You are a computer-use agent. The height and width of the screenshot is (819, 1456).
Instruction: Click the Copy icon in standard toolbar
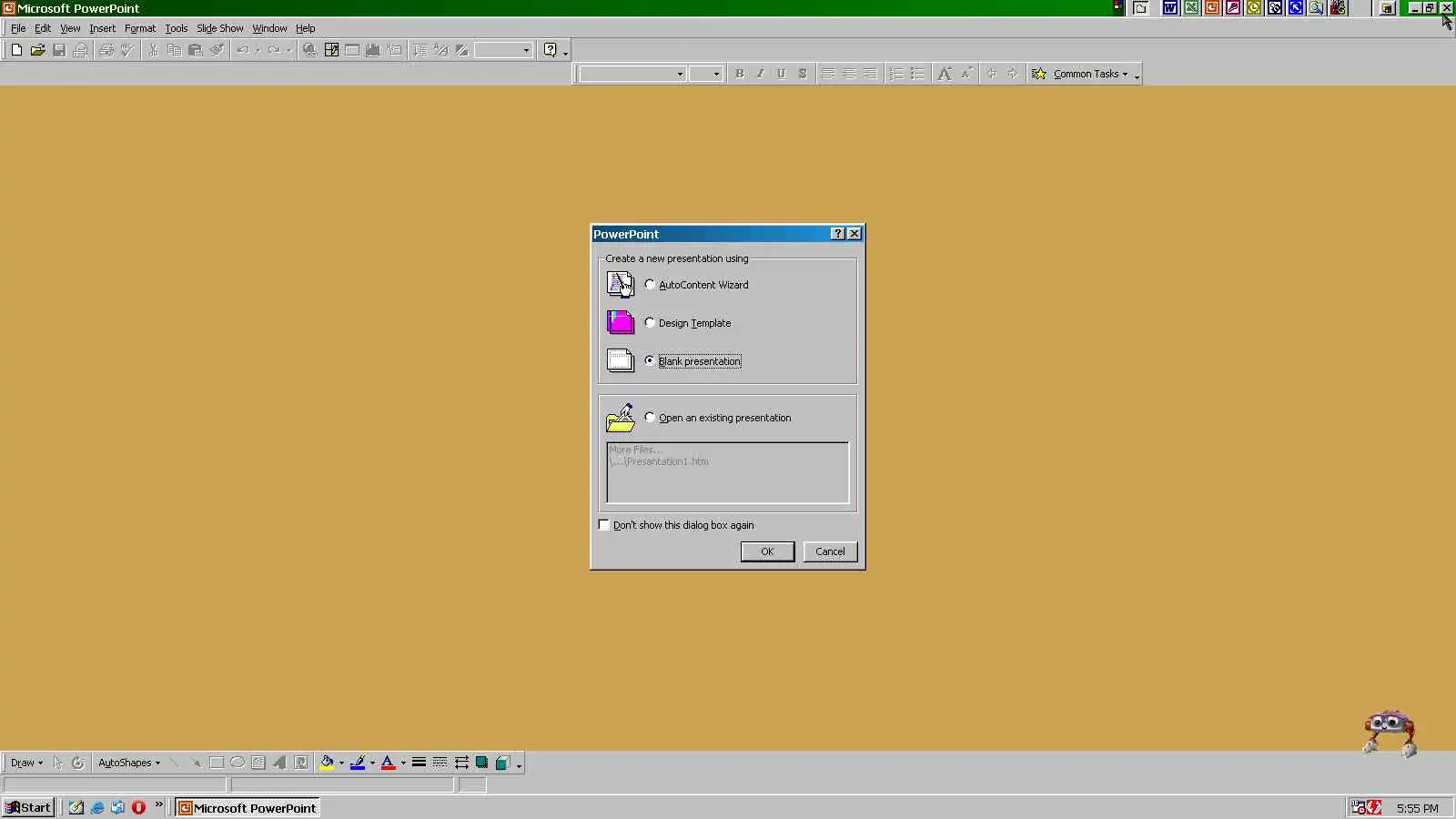[x=174, y=50]
